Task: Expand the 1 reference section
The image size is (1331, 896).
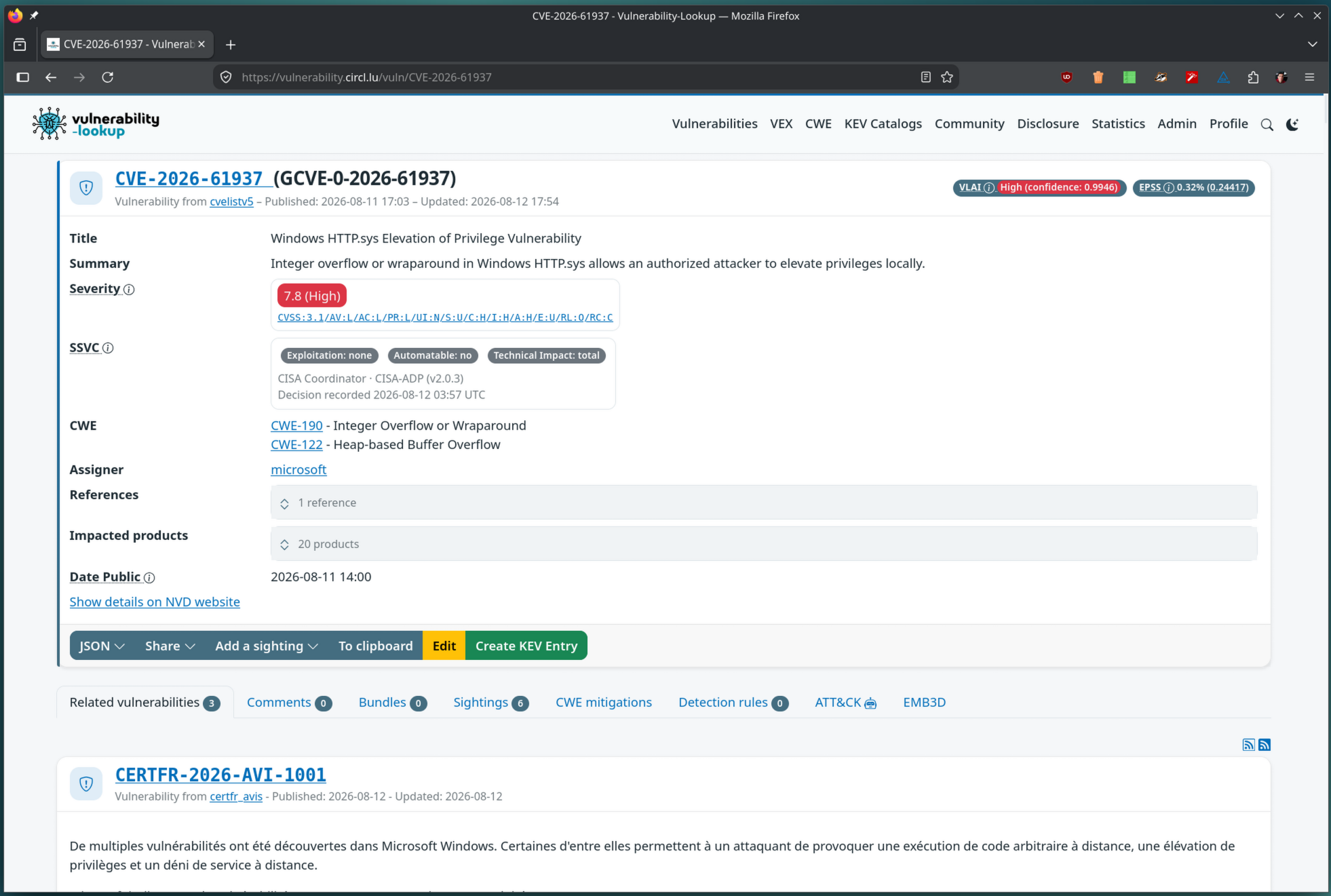Action: (x=764, y=503)
